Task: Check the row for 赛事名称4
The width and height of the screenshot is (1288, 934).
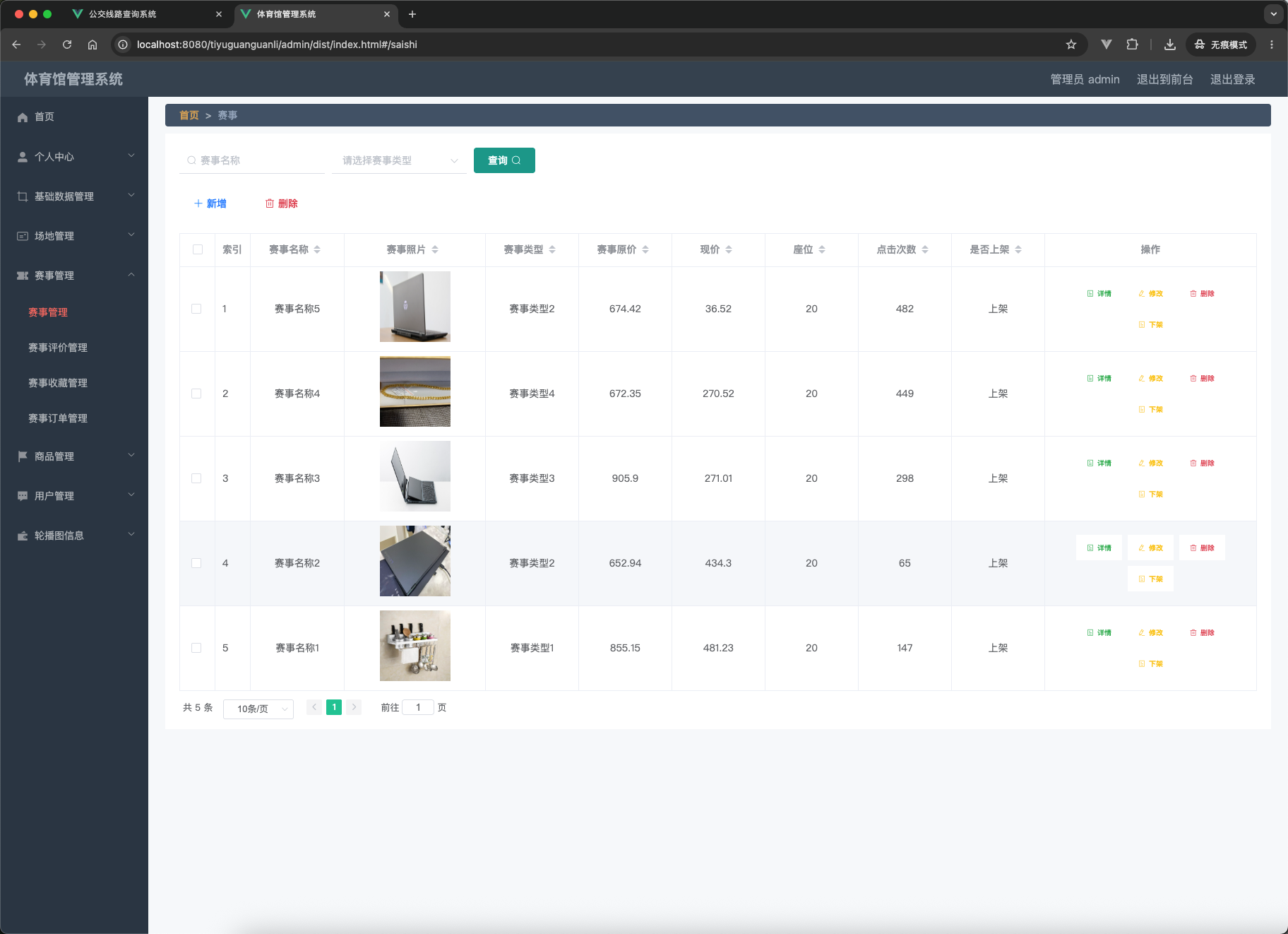Action: point(196,394)
